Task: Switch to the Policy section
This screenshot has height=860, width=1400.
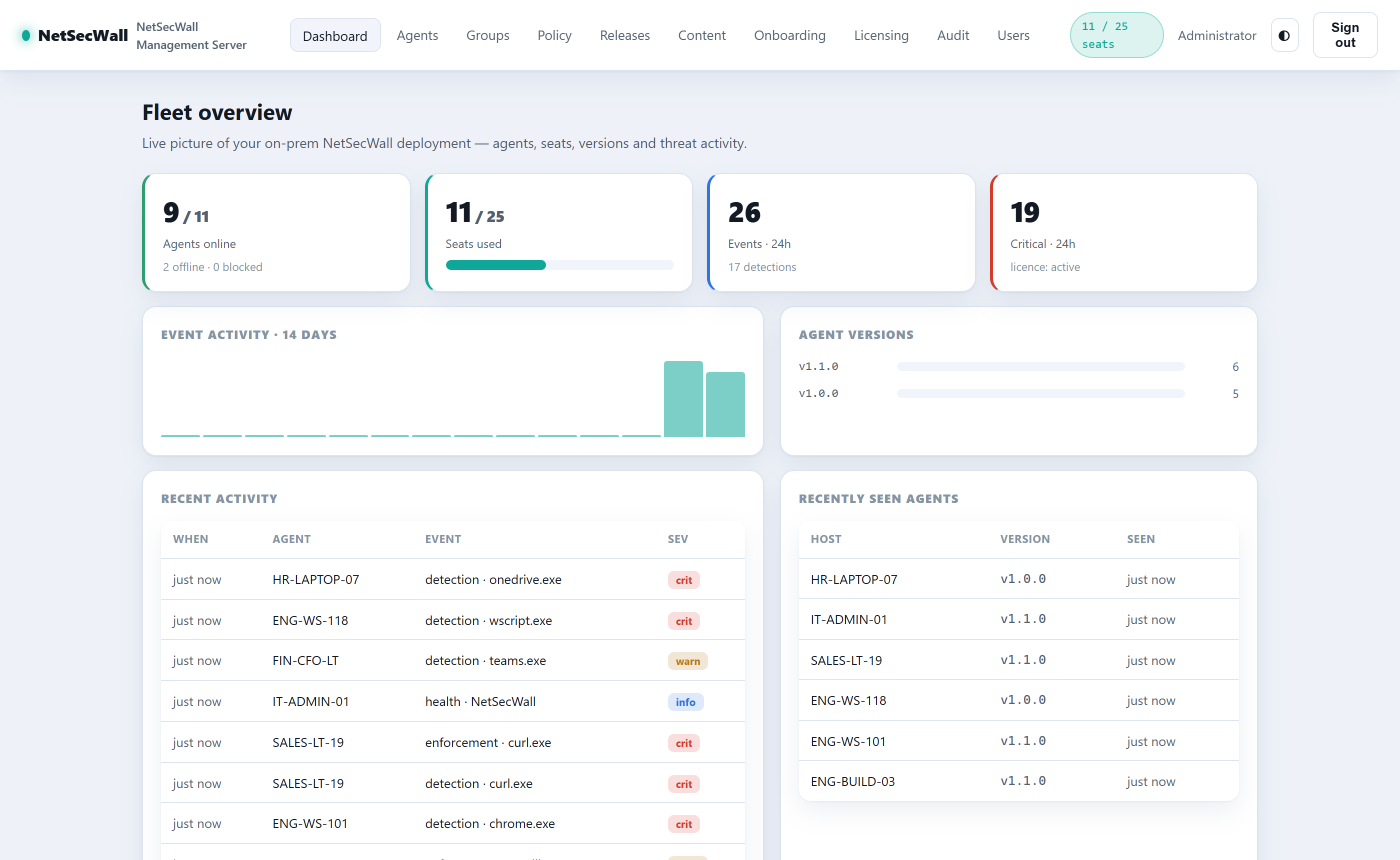Action: [554, 35]
